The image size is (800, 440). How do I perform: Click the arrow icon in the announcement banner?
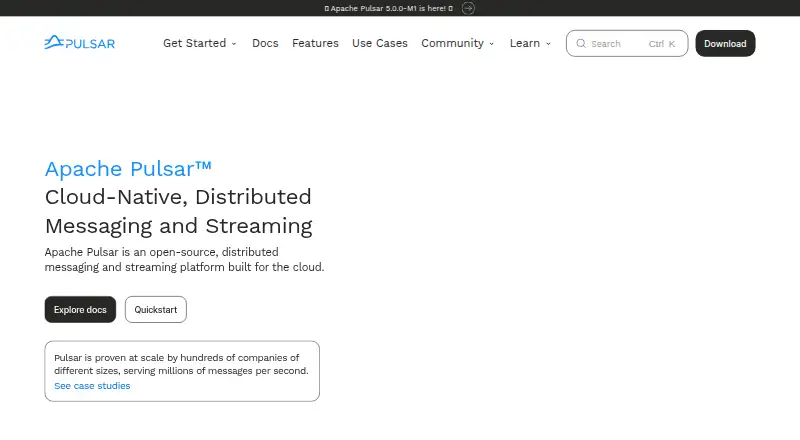tap(468, 8)
